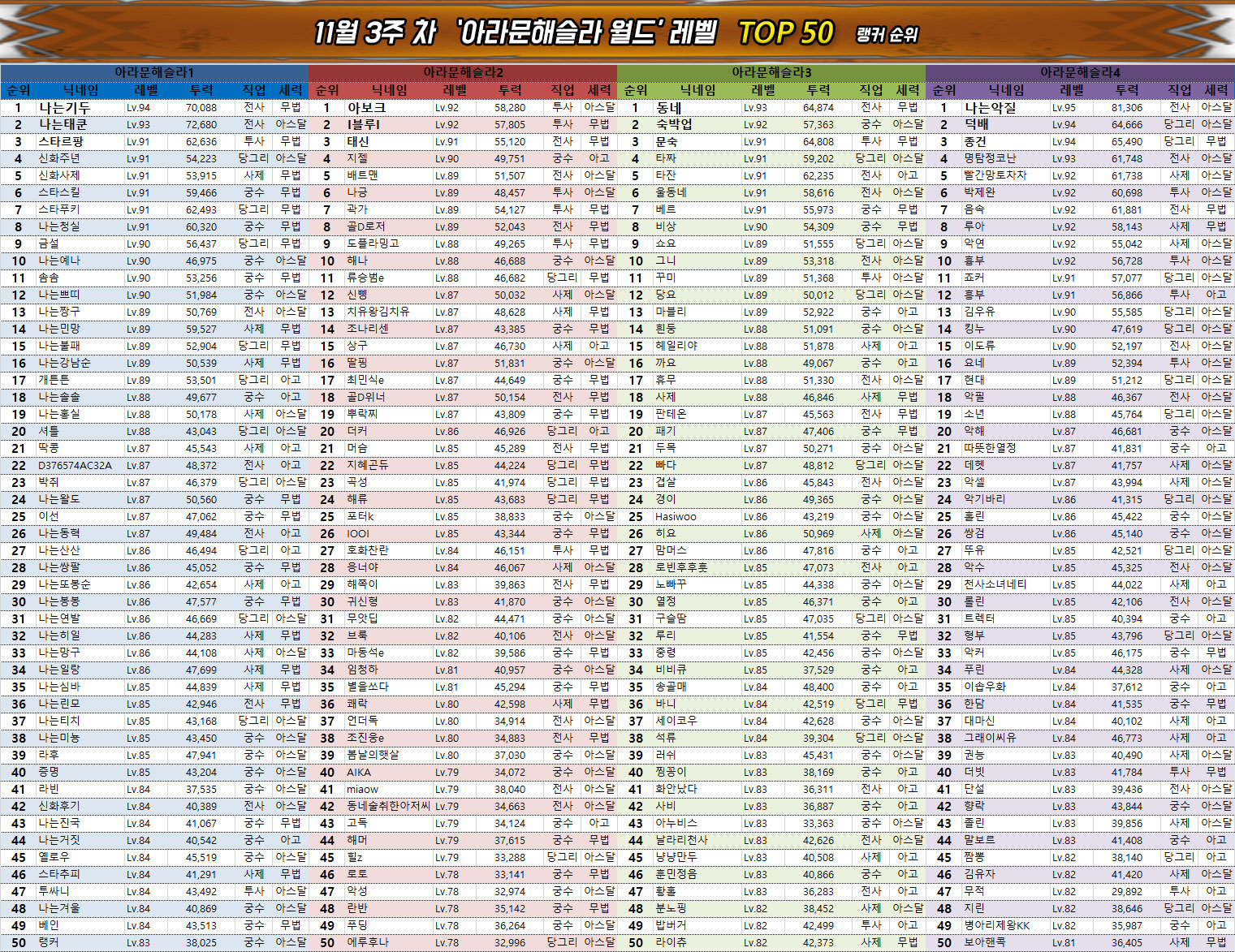Image resolution: width=1235 pixels, height=952 pixels.
Task: Click the nickname Hasiwoo
Action: coord(676,517)
